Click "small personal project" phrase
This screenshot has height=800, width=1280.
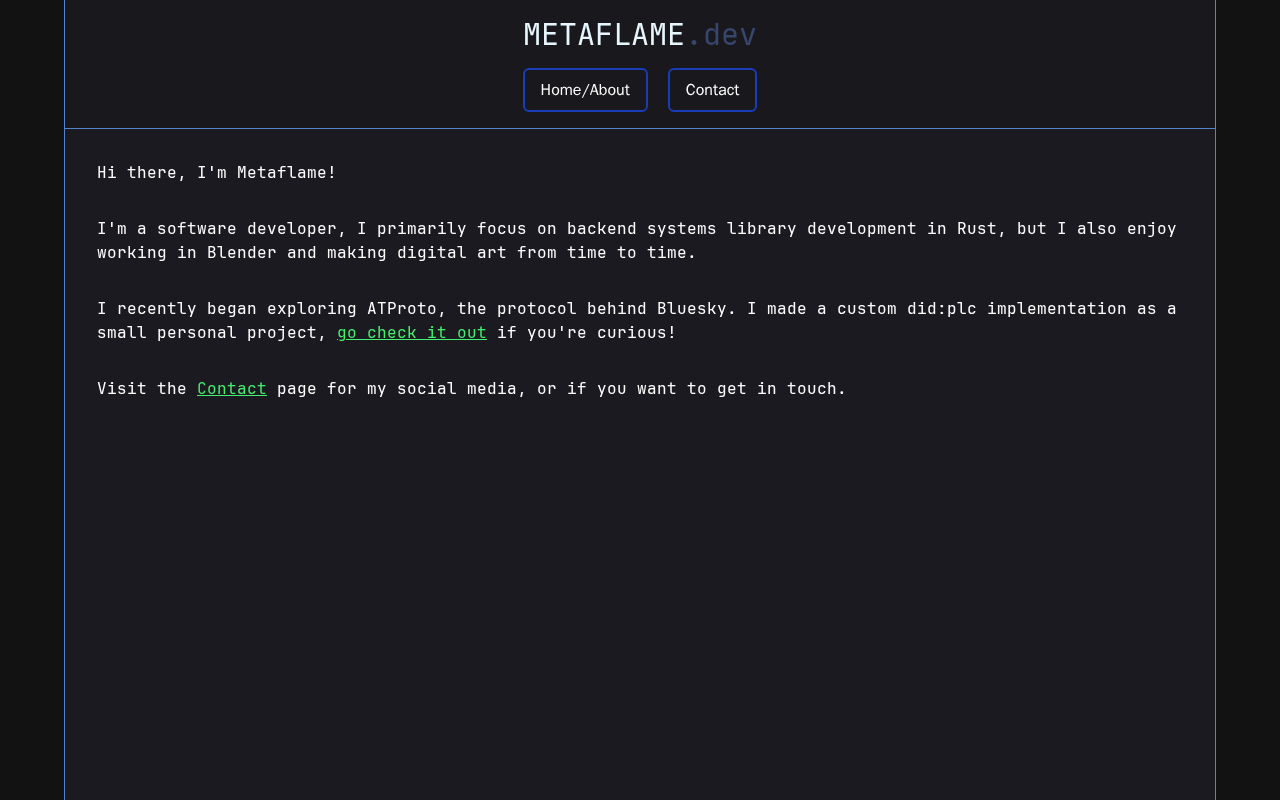[207, 332]
